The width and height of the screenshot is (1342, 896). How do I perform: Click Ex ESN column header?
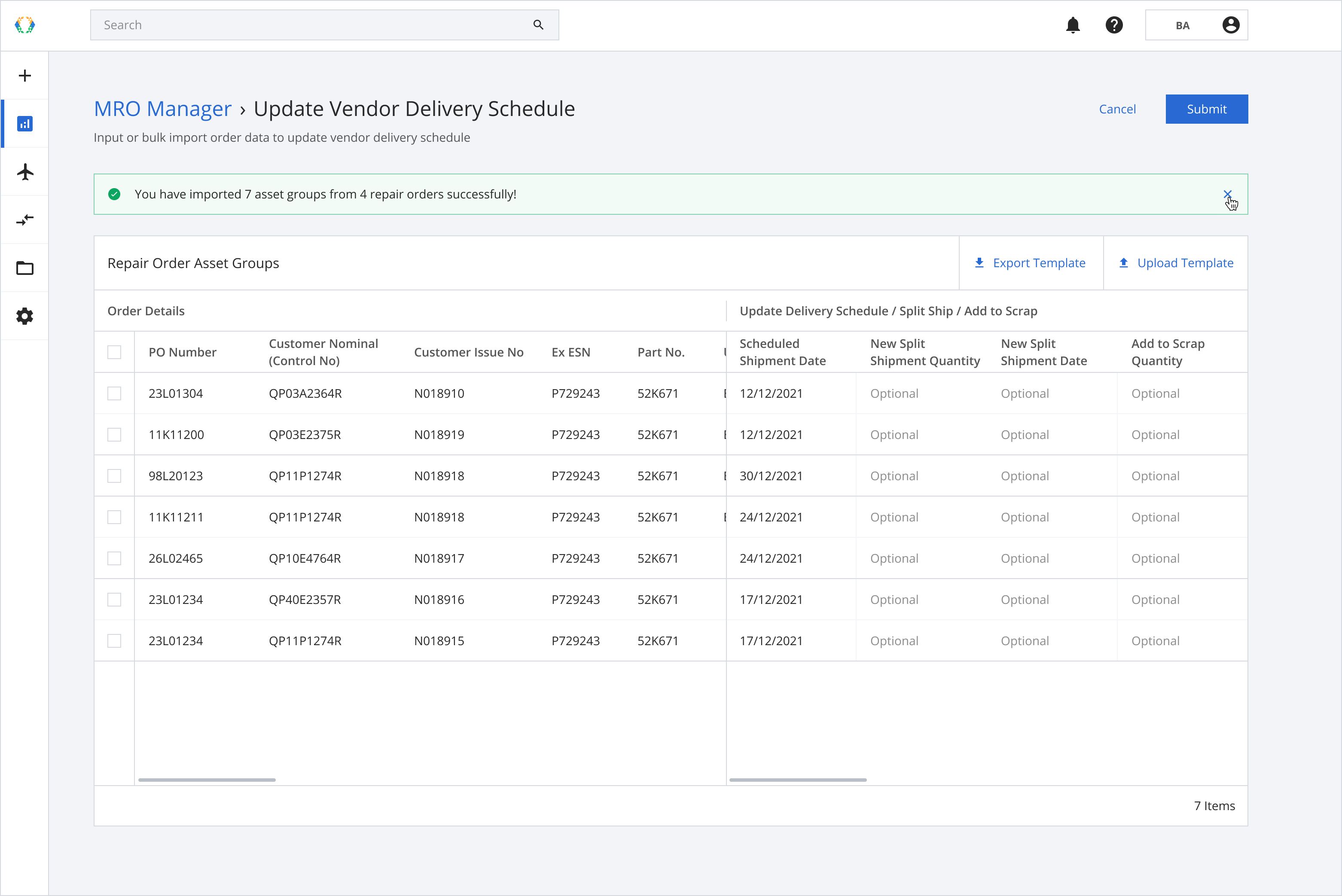570,352
